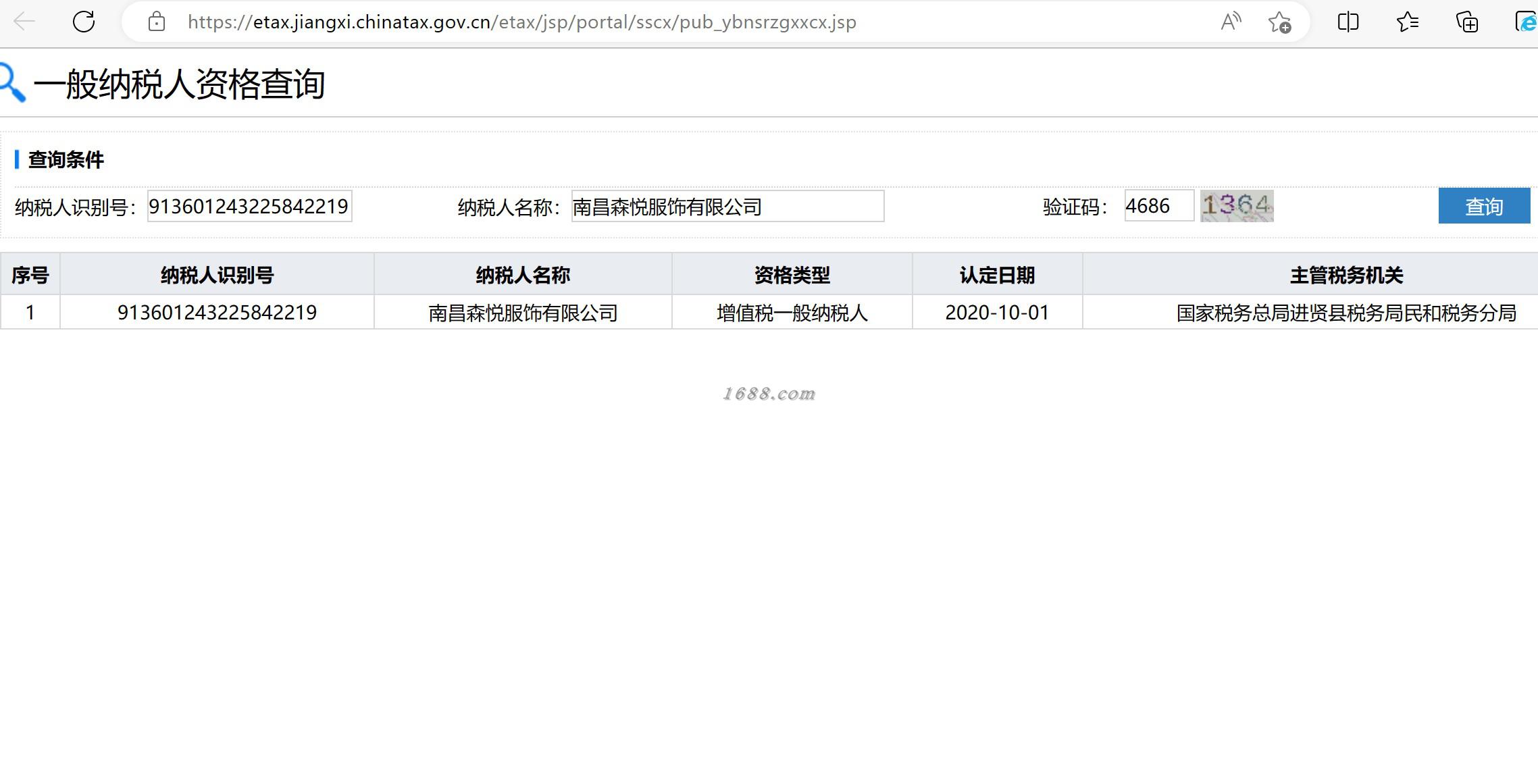Select the cell 增值税一般纳税人

pos(792,312)
